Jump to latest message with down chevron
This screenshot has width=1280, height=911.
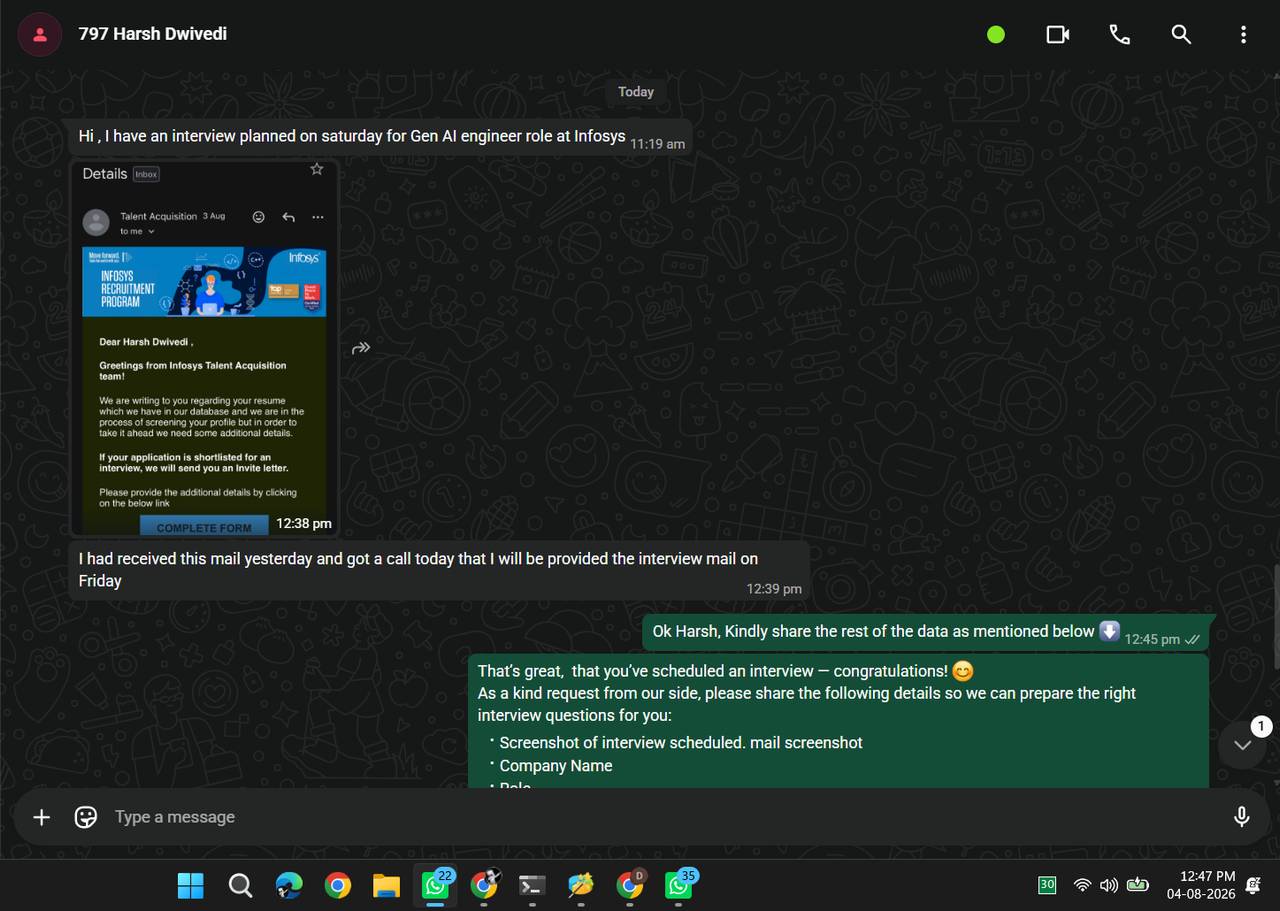1242,745
